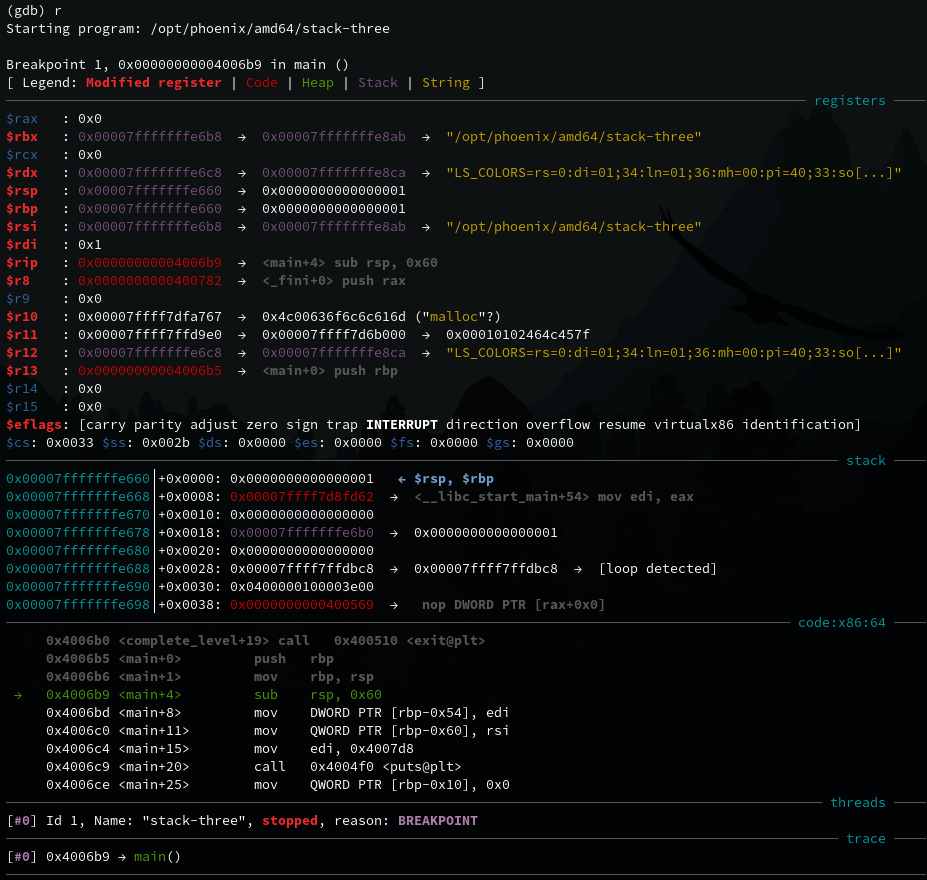Click the "code:x86:64" section header
This screenshot has width=927, height=880.
pyautogui.click(x=841, y=623)
